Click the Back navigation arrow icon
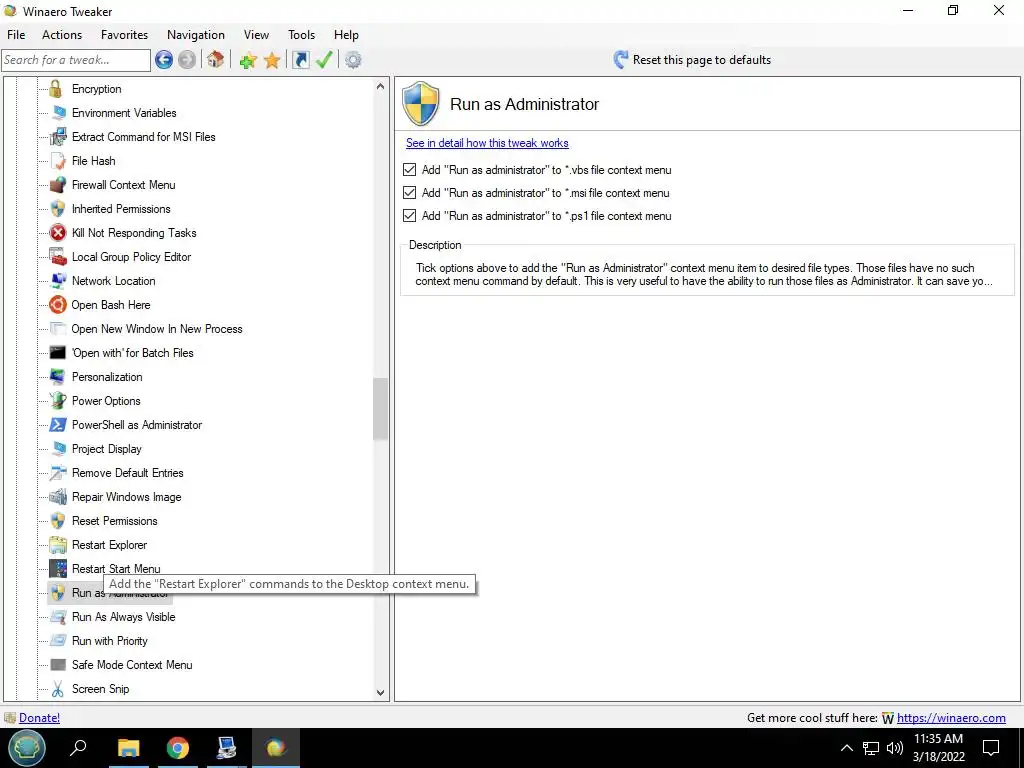 164,60
